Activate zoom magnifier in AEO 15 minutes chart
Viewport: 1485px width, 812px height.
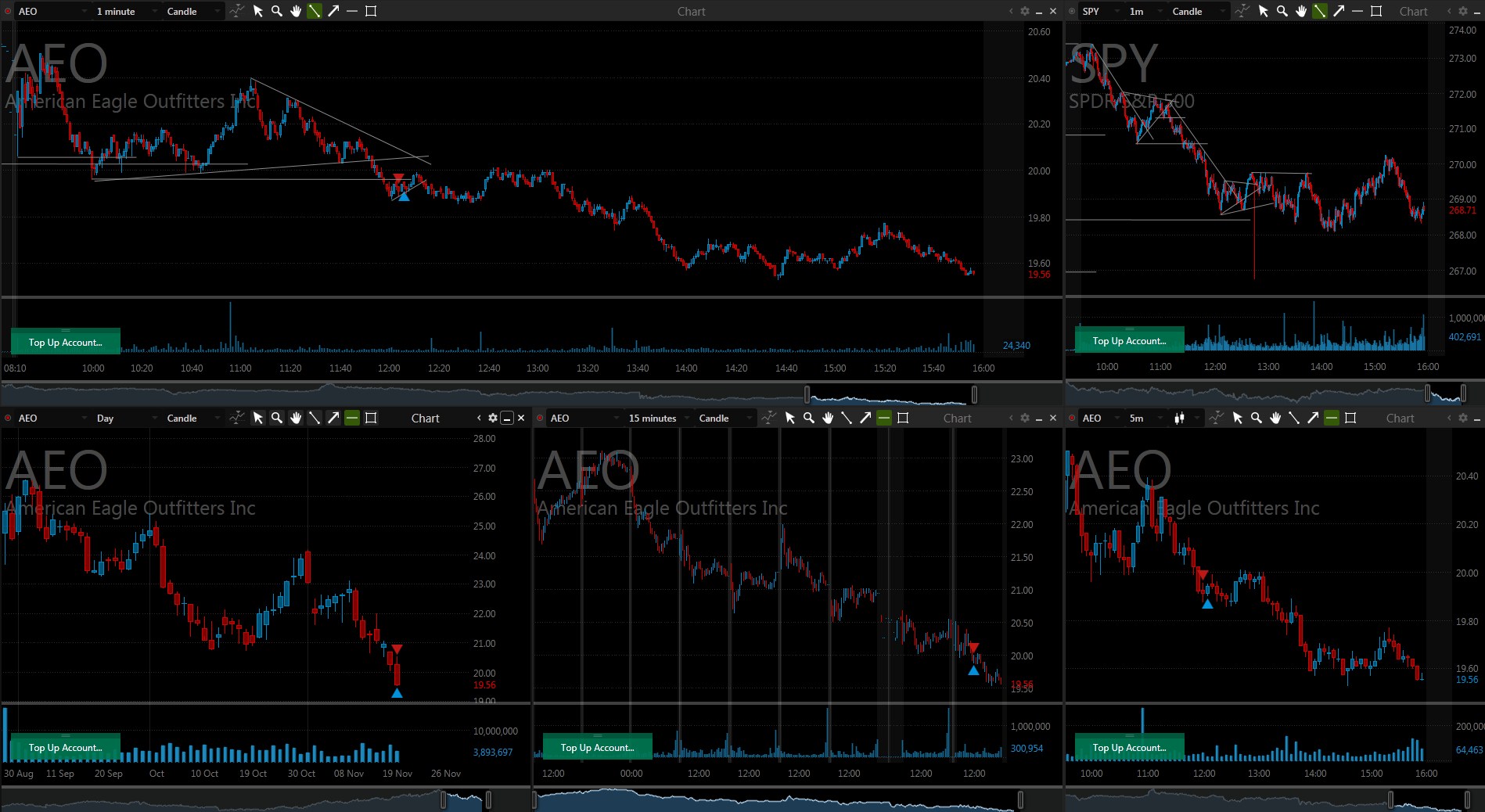tap(809, 418)
